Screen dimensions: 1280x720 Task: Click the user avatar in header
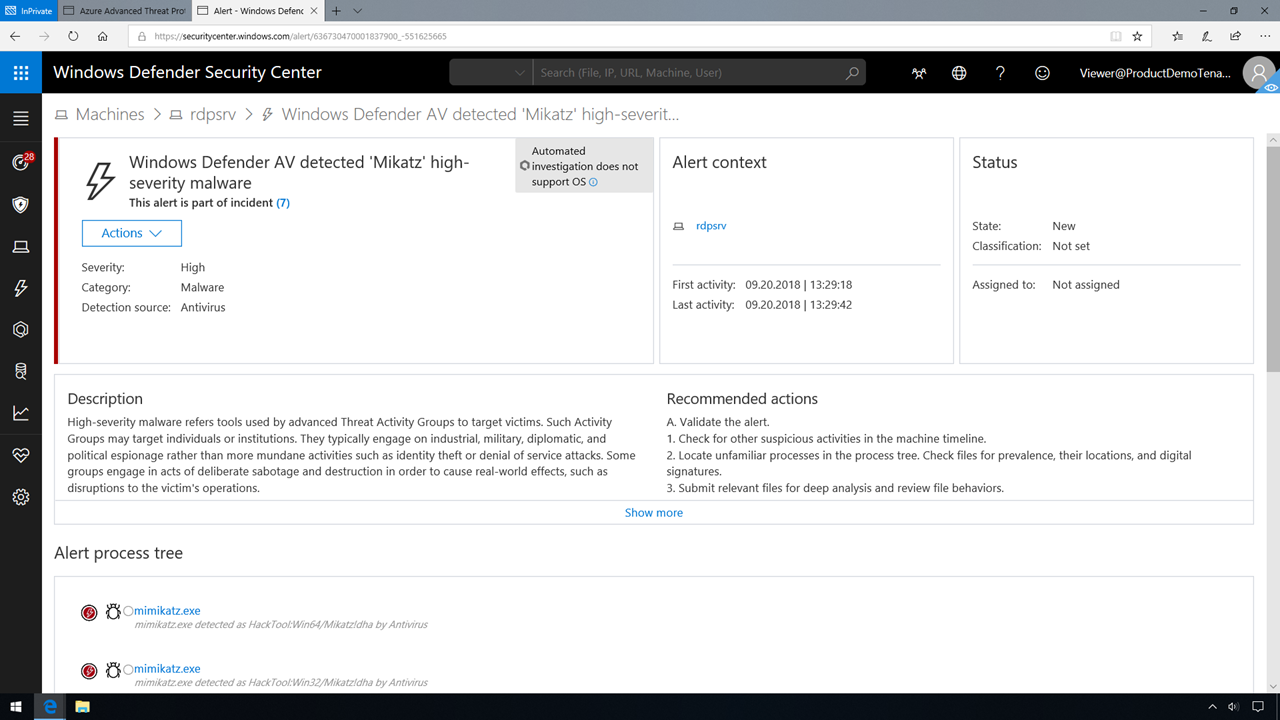click(1259, 73)
